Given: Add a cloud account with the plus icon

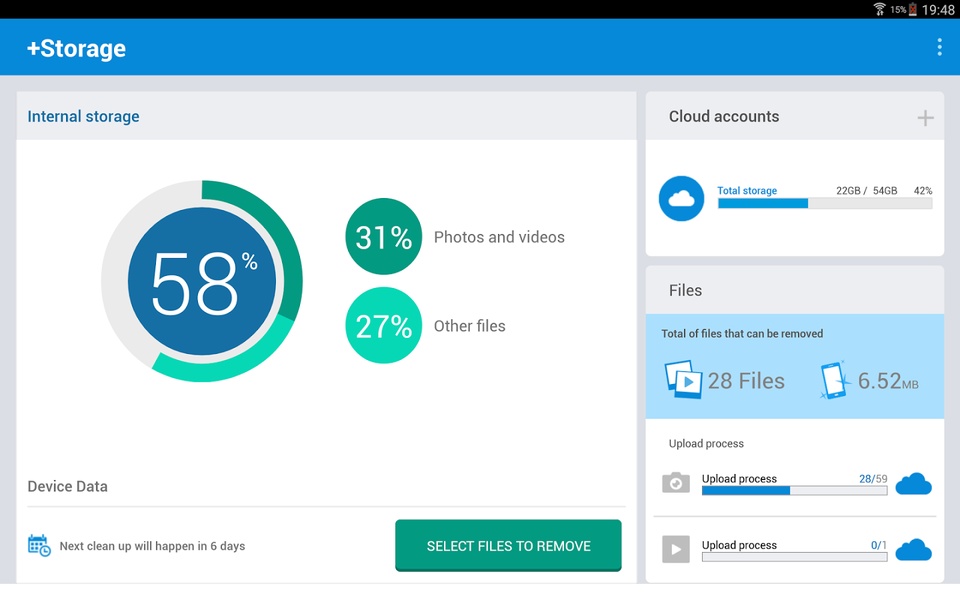Looking at the screenshot, I should [x=925, y=118].
